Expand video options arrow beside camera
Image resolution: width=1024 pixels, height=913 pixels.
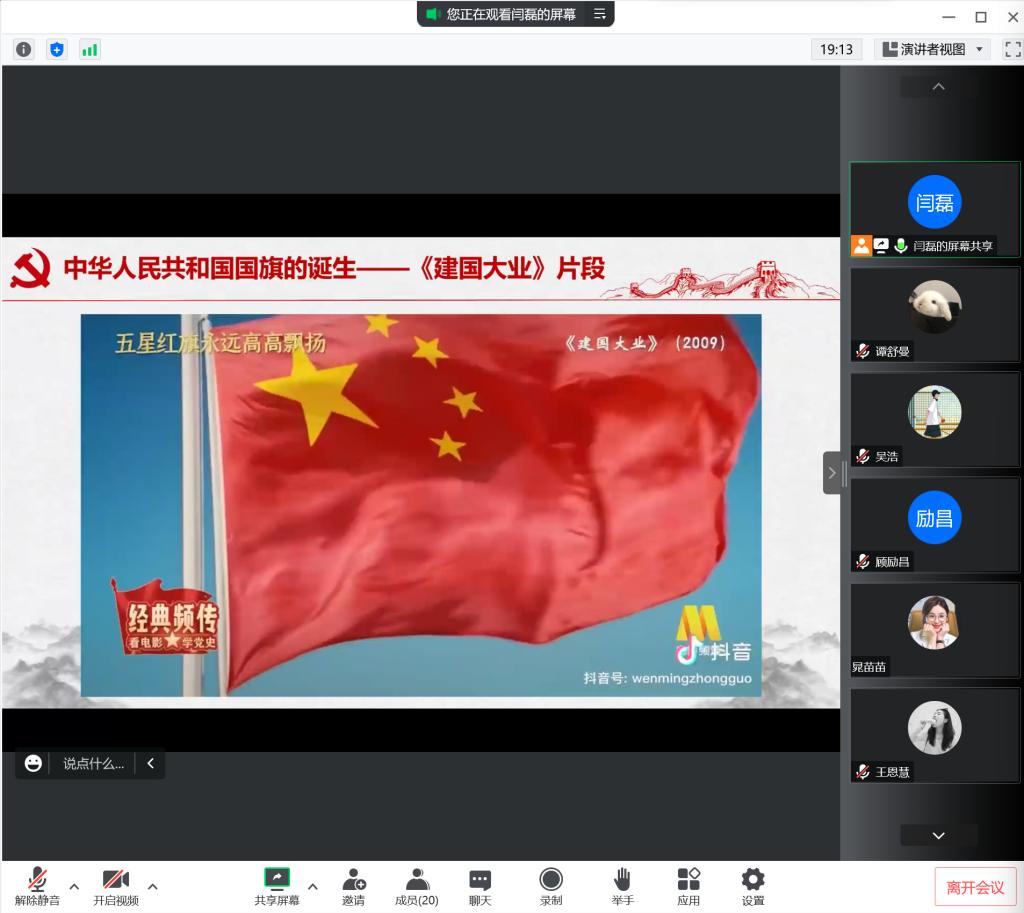point(153,886)
